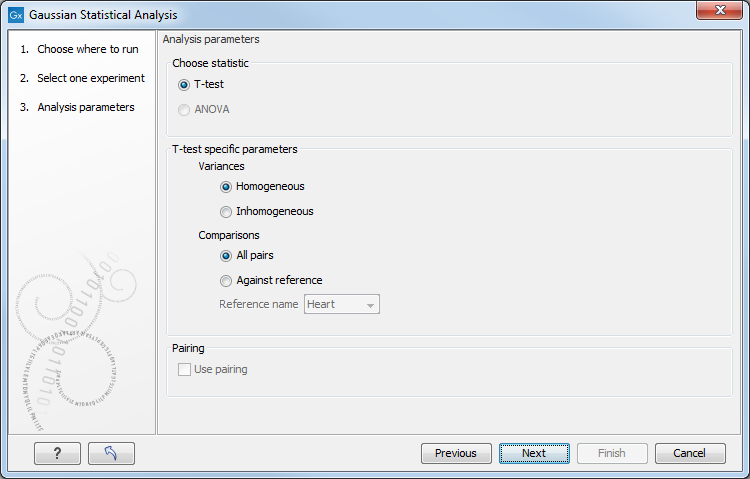Go to Choose where to run step

88,49
